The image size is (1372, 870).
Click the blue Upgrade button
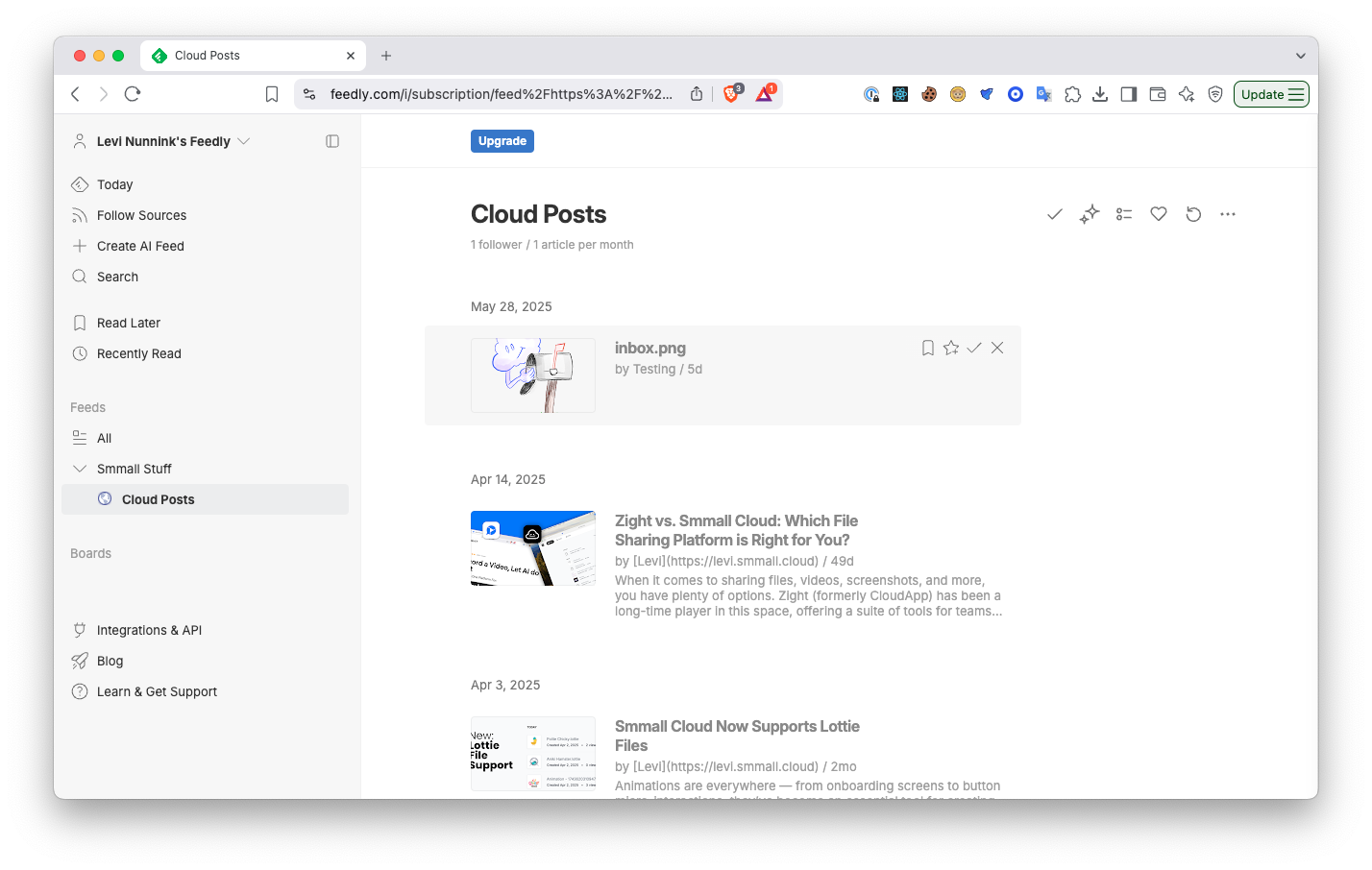(502, 141)
